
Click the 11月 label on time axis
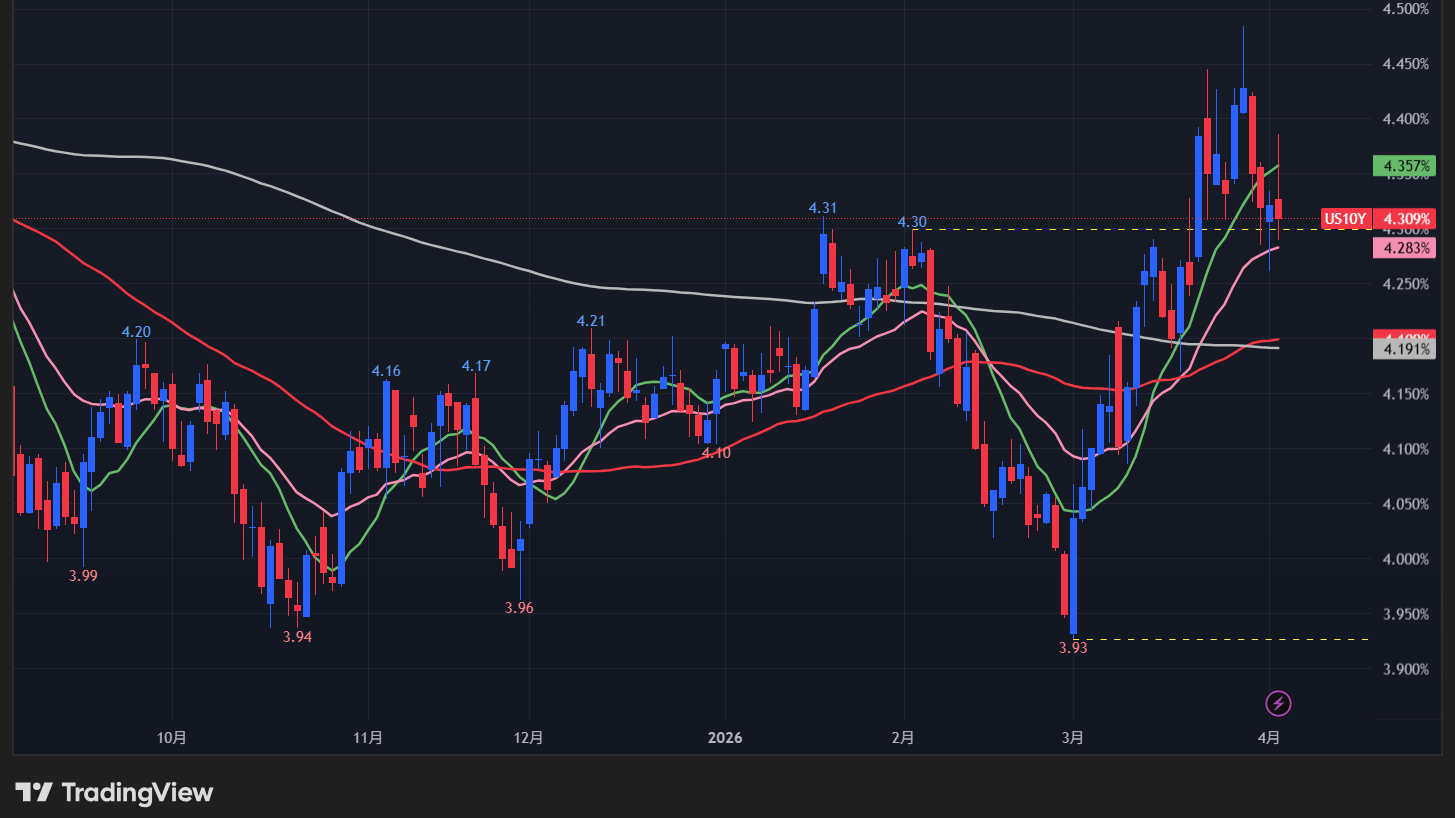[x=368, y=738]
